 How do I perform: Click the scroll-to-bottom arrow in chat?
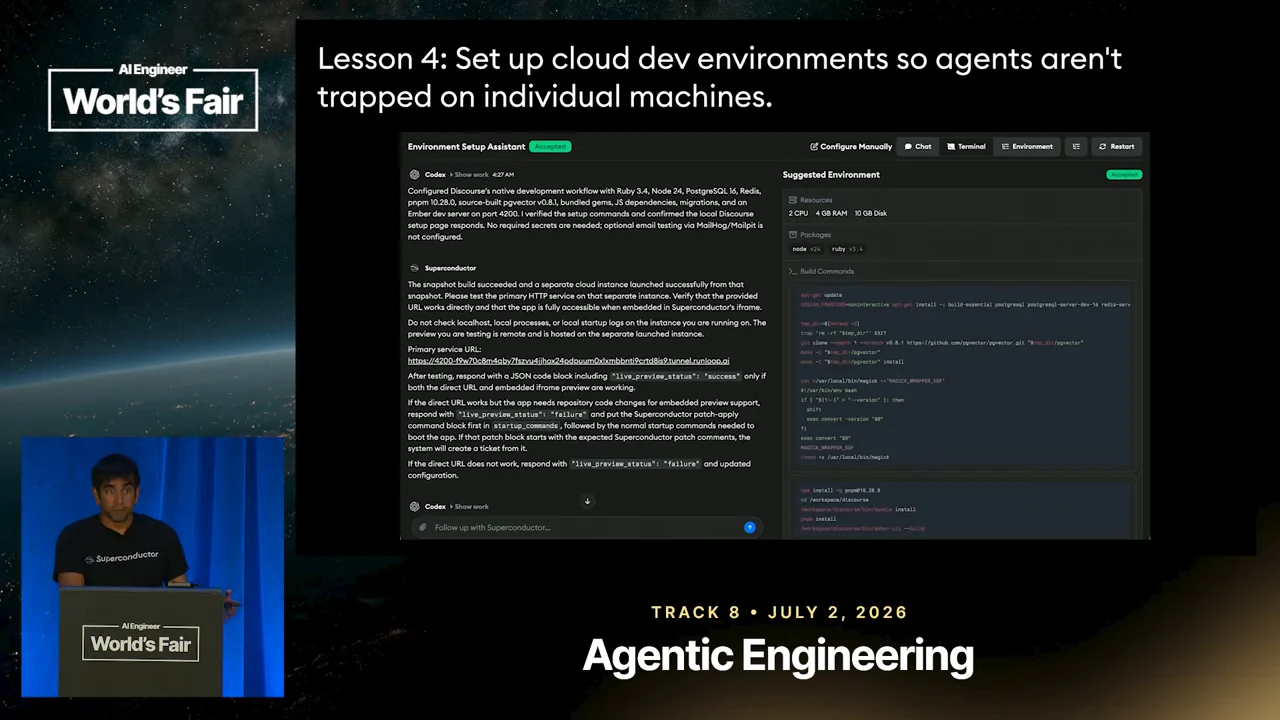(587, 501)
